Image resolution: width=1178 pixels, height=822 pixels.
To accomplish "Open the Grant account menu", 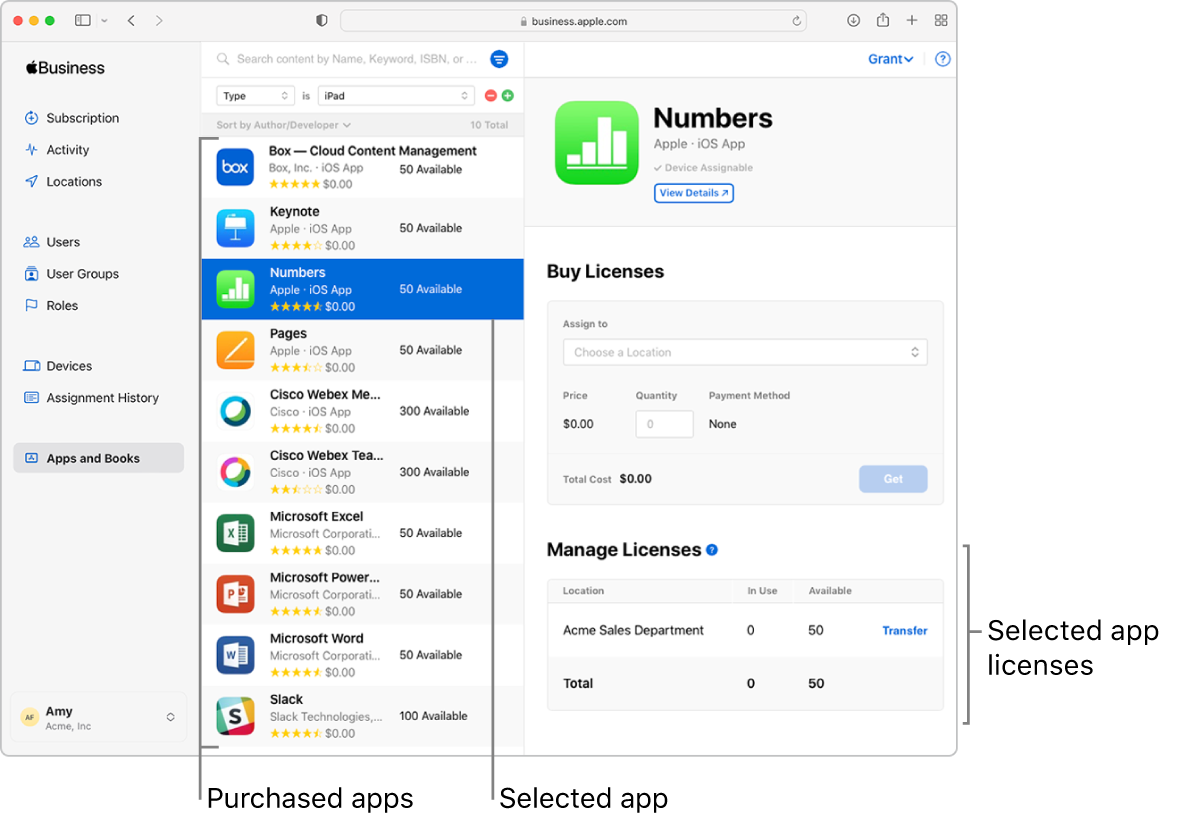I will point(889,59).
